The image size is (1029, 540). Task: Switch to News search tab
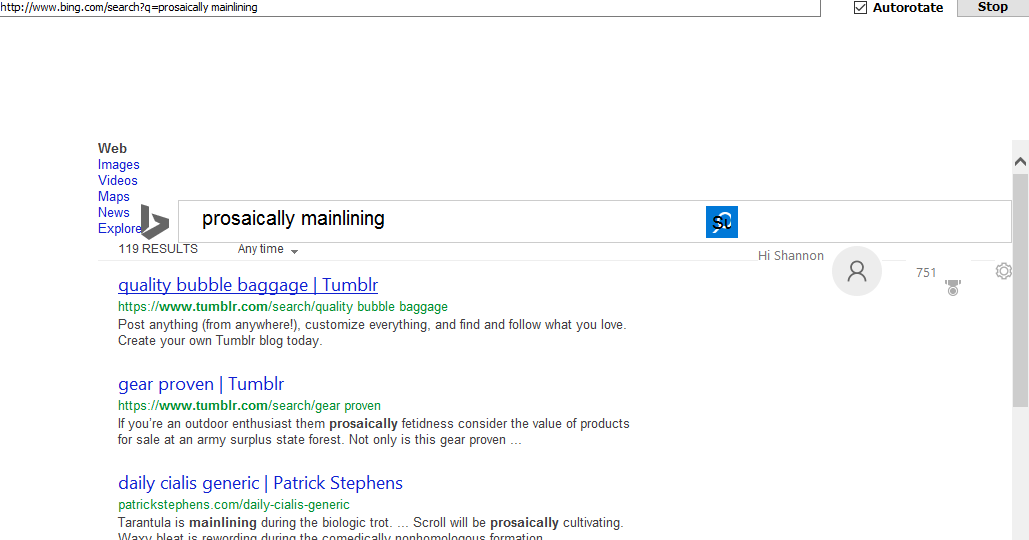[114, 213]
